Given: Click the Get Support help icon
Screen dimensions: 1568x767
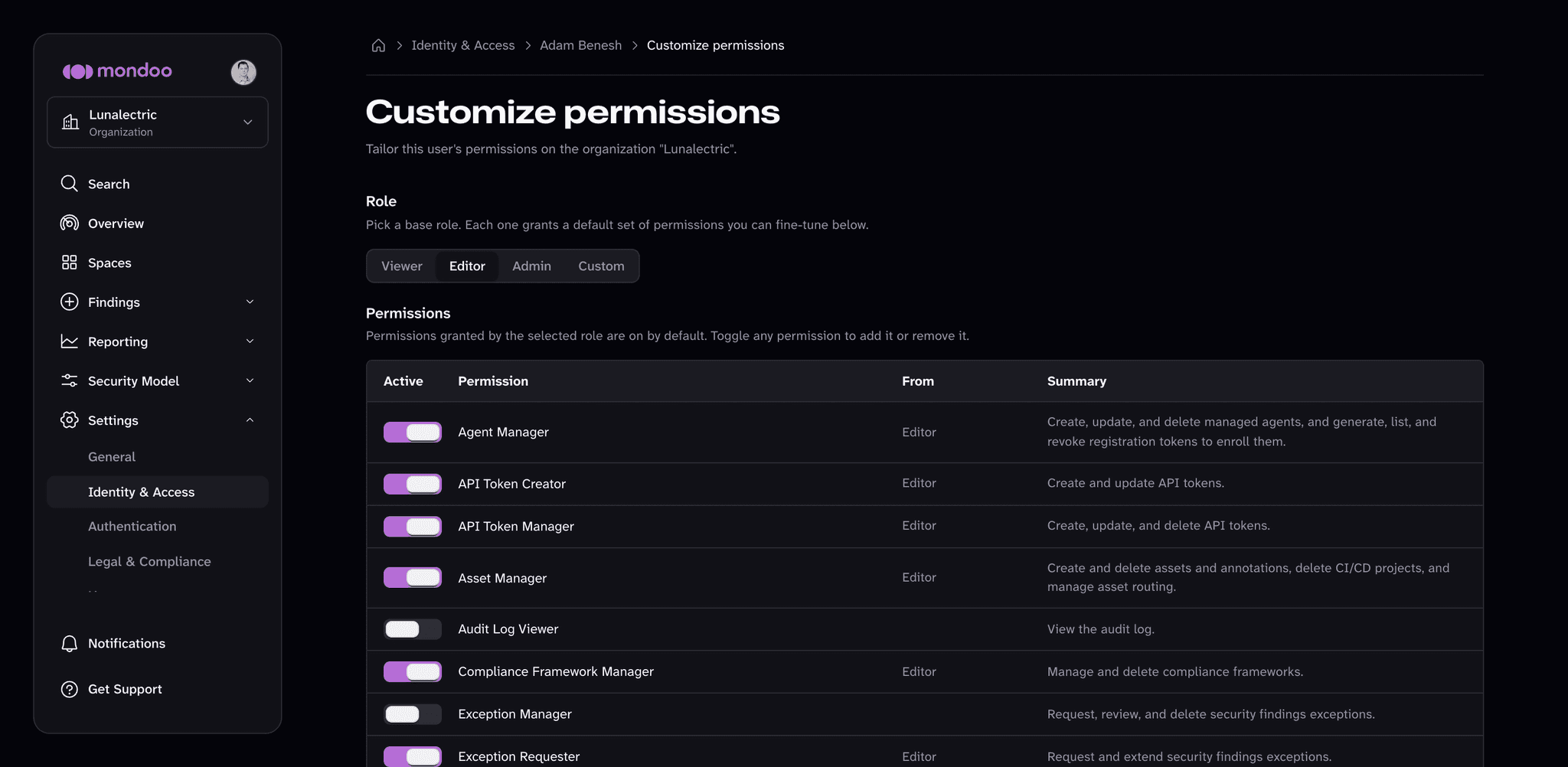Looking at the screenshot, I should (70, 689).
